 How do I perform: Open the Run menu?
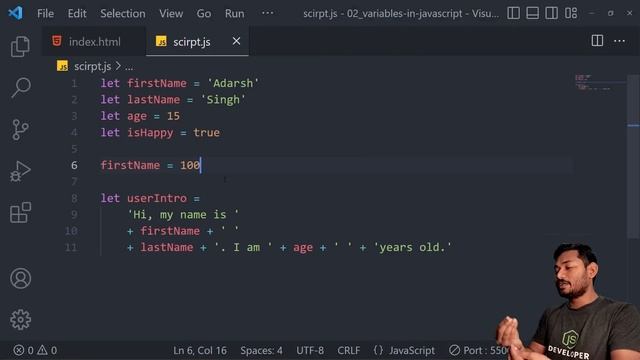(x=234, y=13)
